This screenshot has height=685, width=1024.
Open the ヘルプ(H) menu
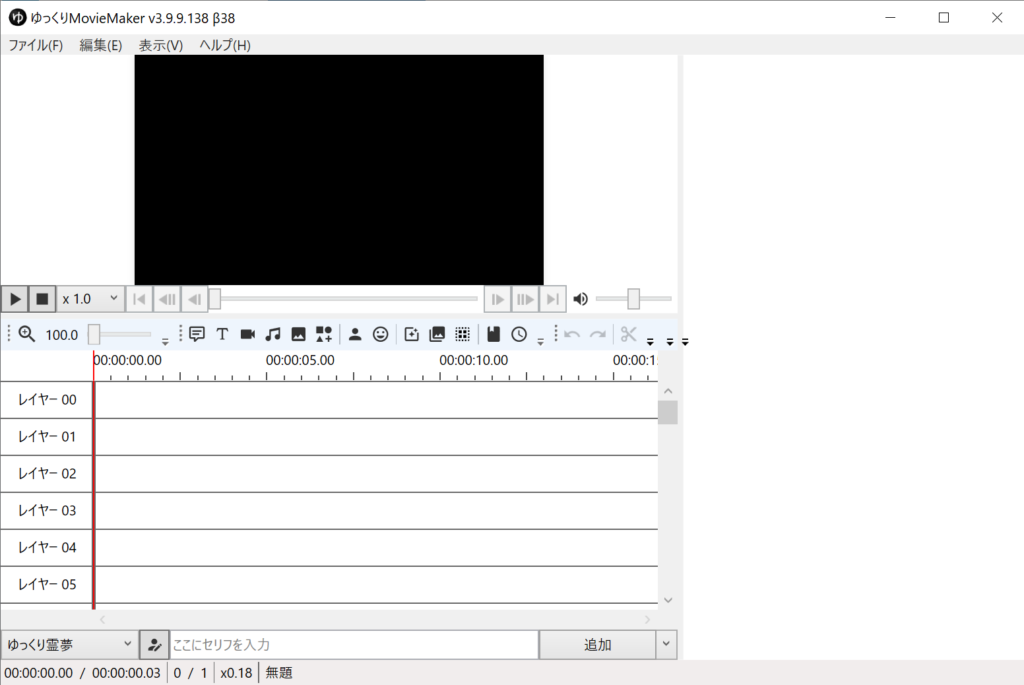point(225,45)
